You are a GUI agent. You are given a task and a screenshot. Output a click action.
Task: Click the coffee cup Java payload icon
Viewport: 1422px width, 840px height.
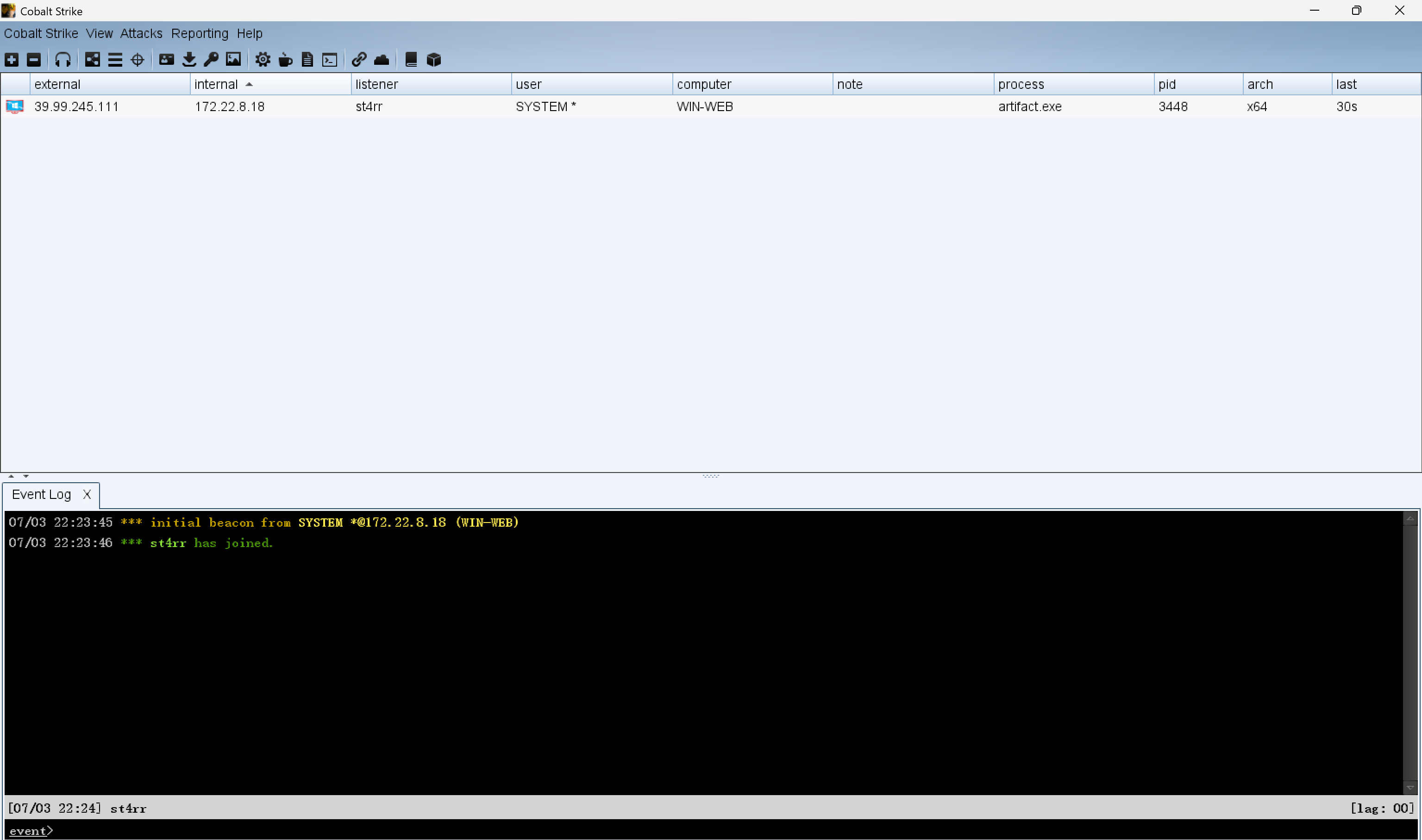285,59
